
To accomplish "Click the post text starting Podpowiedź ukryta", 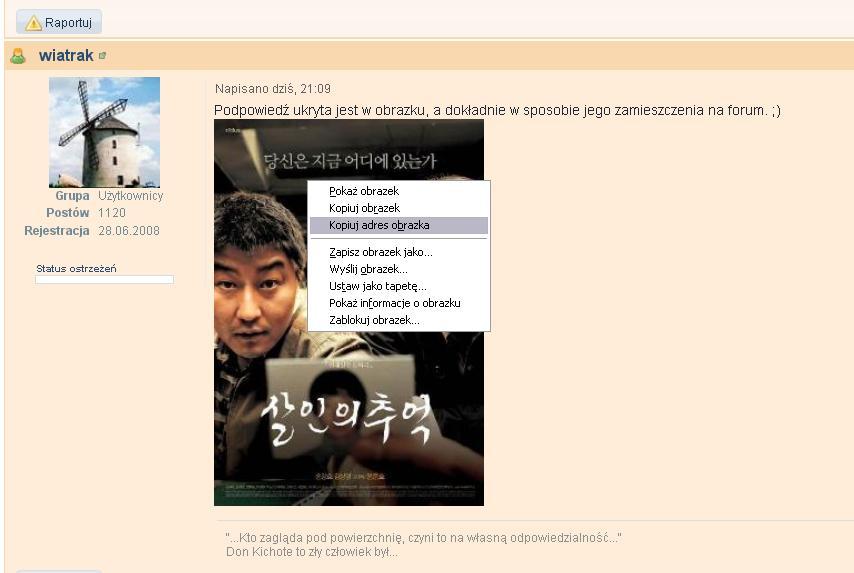I will coord(497,110).
